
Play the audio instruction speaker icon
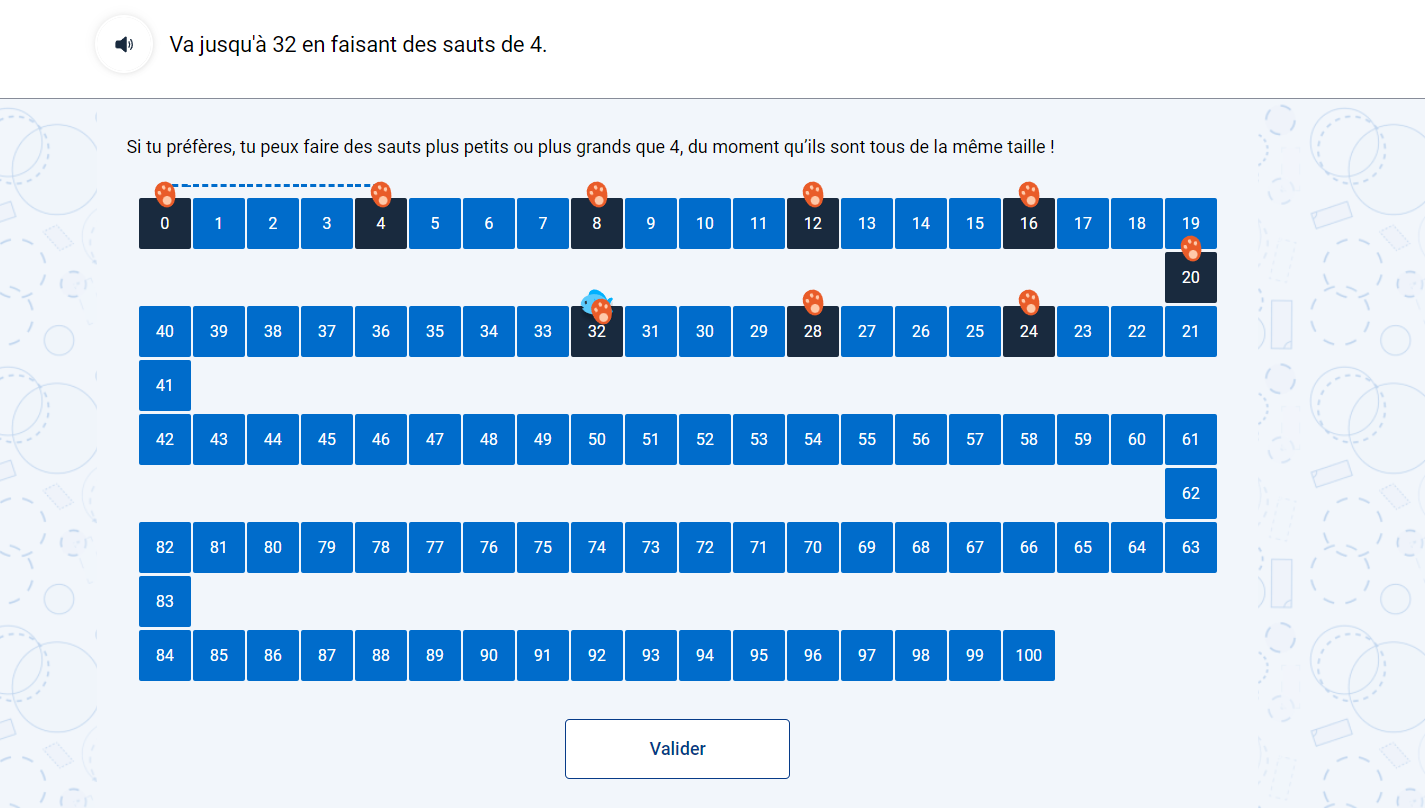pyautogui.click(x=124, y=45)
